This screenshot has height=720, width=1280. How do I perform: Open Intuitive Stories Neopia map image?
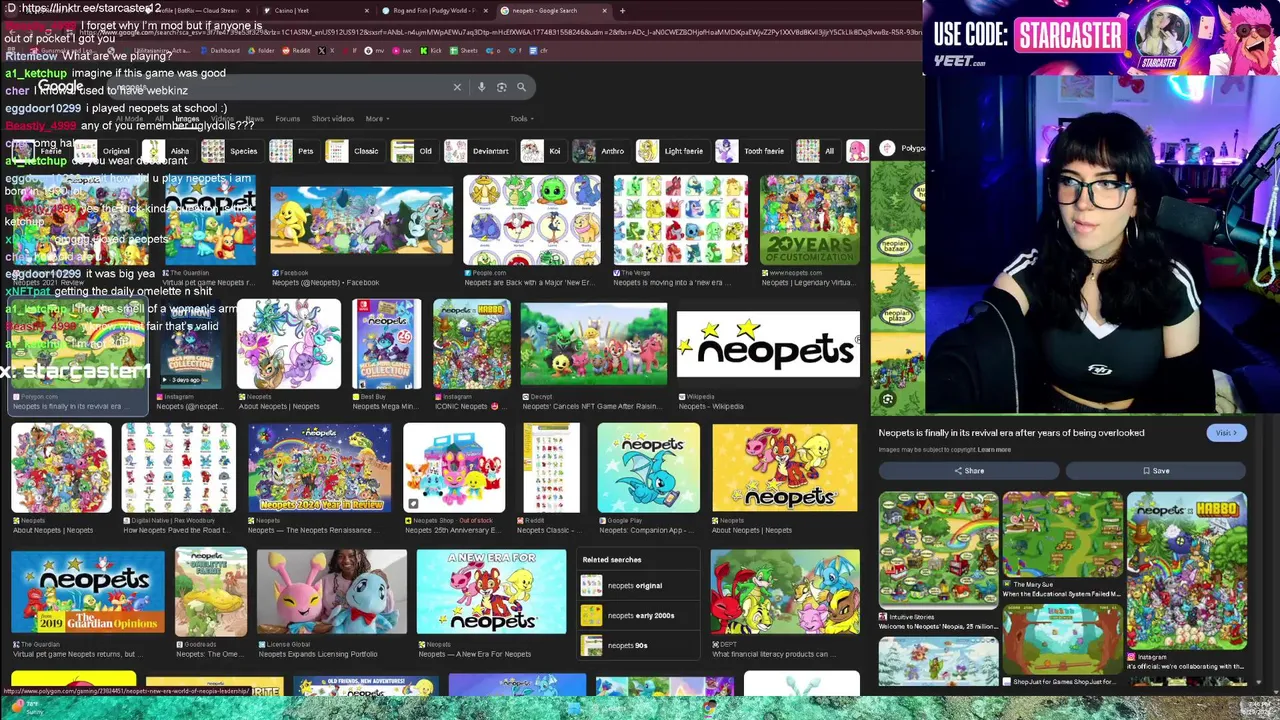[x=938, y=549]
